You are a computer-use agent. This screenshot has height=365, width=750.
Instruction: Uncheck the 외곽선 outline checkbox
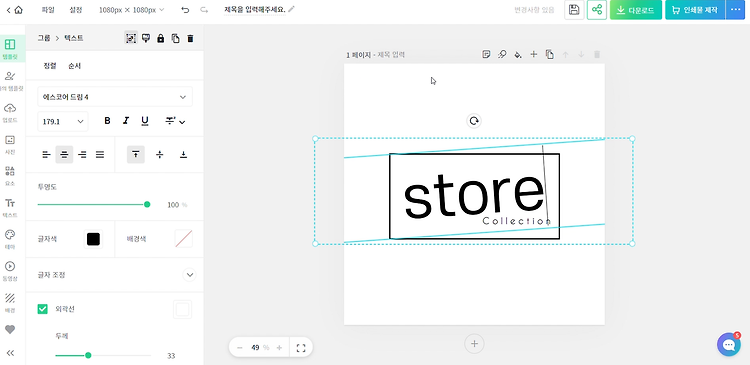pos(43,309)
